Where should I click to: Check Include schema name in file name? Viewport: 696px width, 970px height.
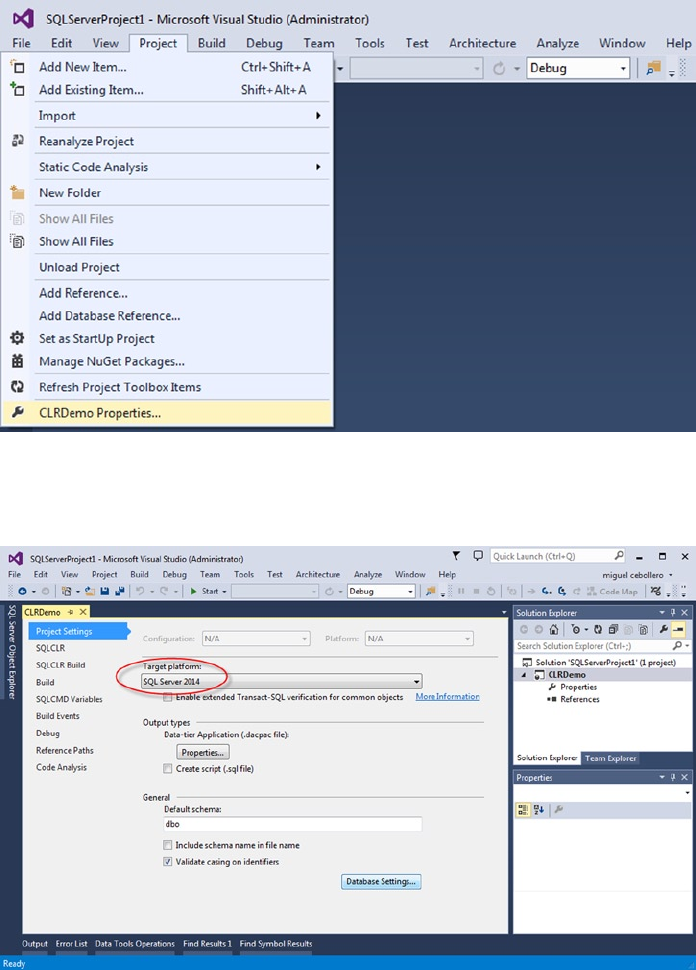click(x=167, y=845)
